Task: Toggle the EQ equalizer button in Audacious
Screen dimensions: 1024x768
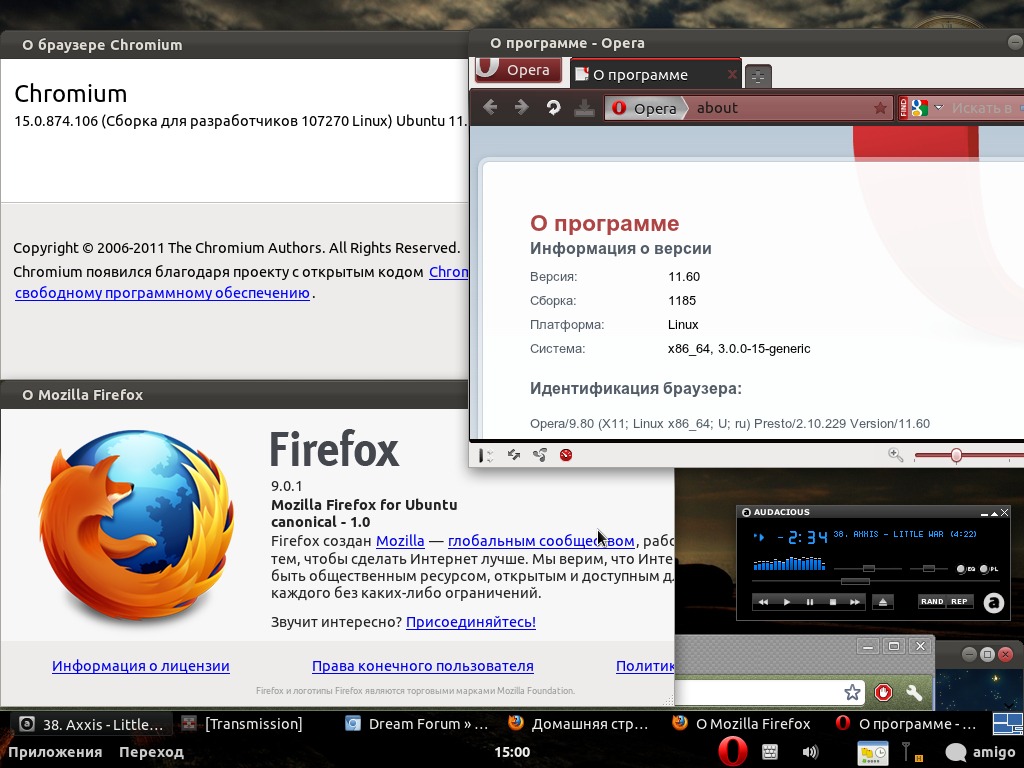Action: click(966, 569)
